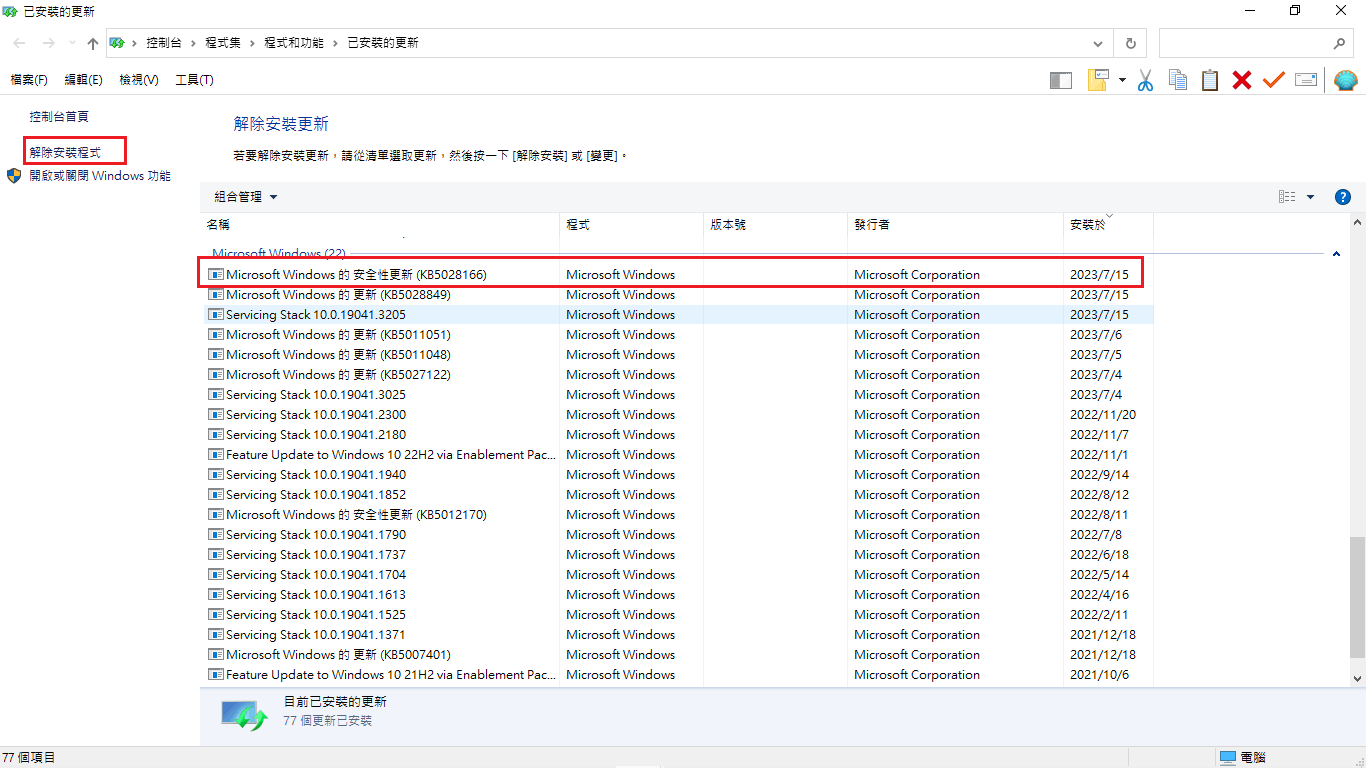Image resolution: width=1366 pixels, height=768 pixels.
Task: Open the 編輯(E) menu
Action: [83, 80]
